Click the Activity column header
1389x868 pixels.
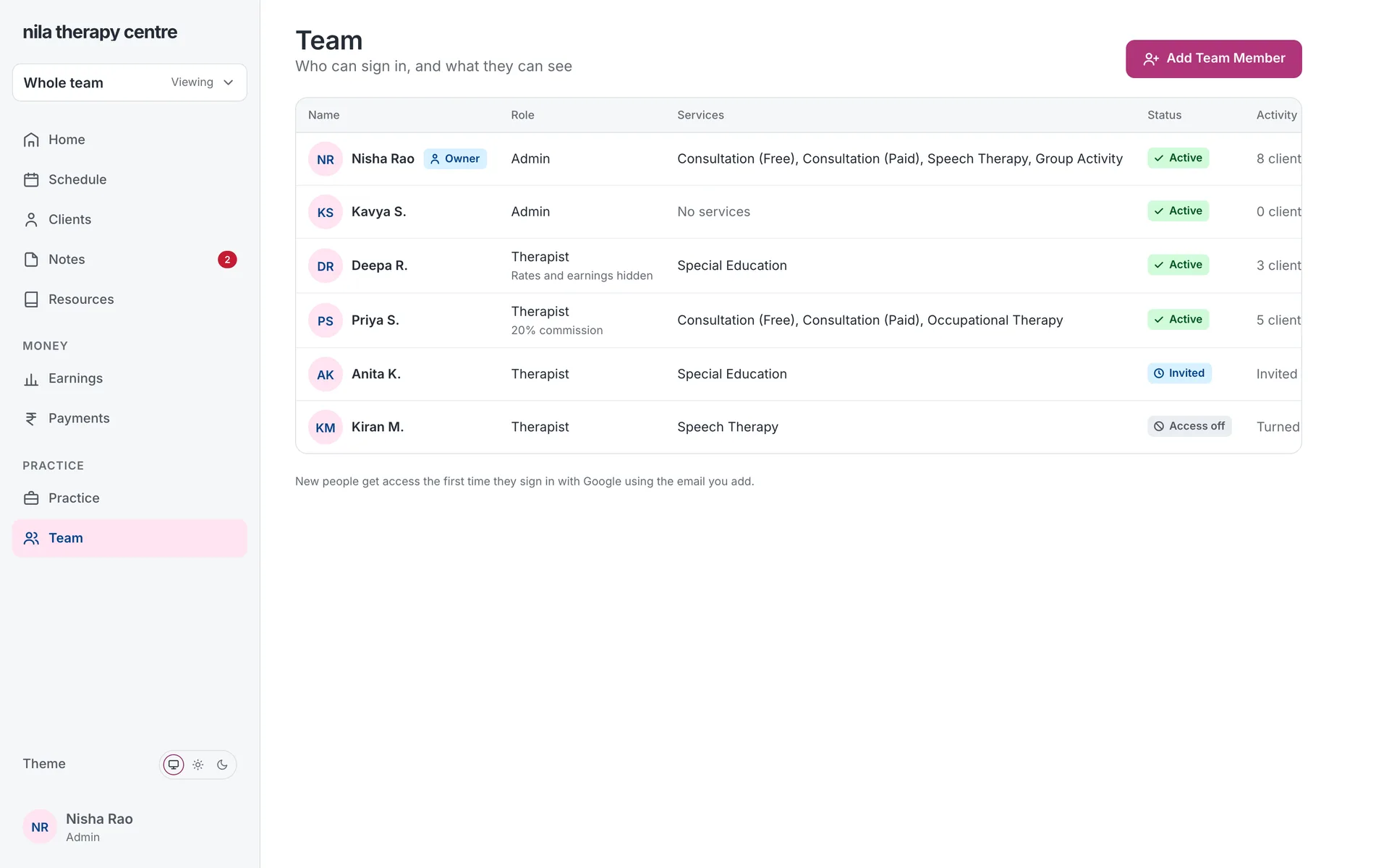[x=1276, y=115]
